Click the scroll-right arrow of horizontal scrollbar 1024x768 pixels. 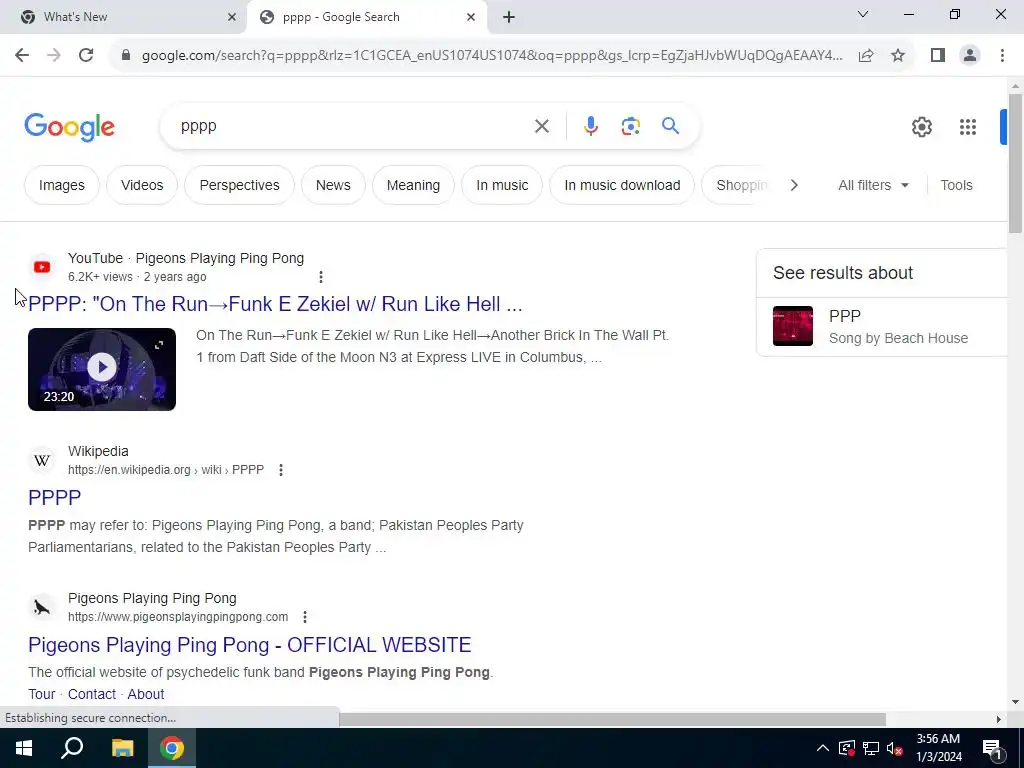click(999, 719)
